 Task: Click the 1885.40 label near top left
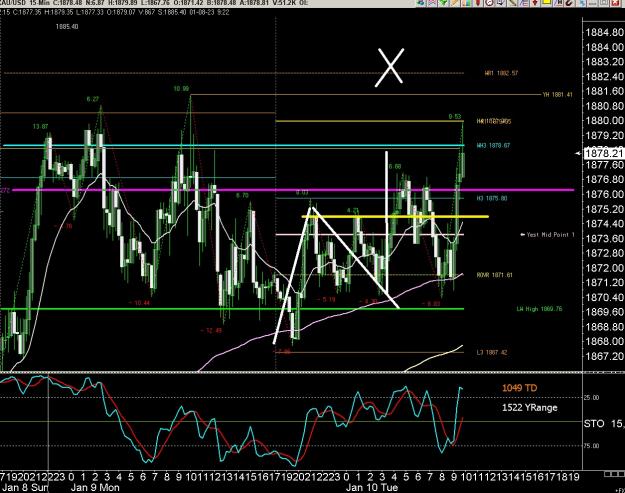tap(67, 26)
